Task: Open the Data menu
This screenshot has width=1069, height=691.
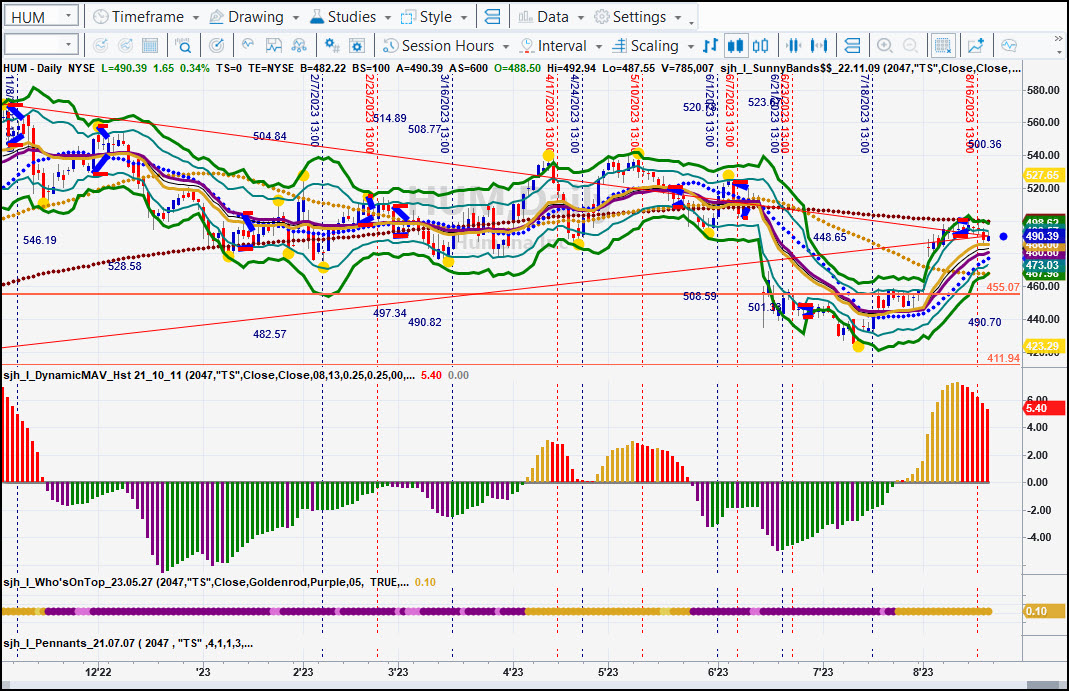Action: coord(551,17)
